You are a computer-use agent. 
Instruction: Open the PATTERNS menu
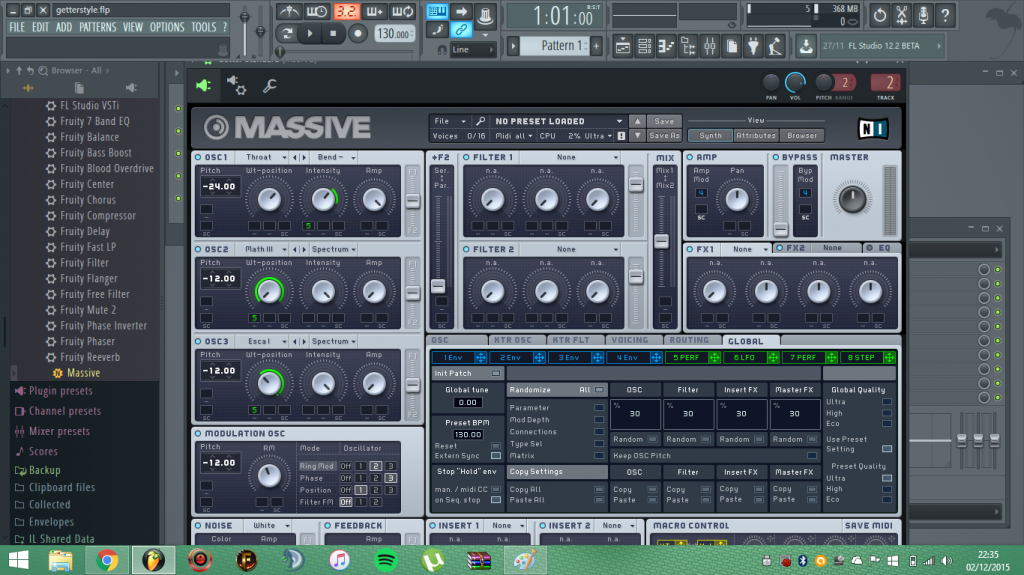(x=97, y=27)
